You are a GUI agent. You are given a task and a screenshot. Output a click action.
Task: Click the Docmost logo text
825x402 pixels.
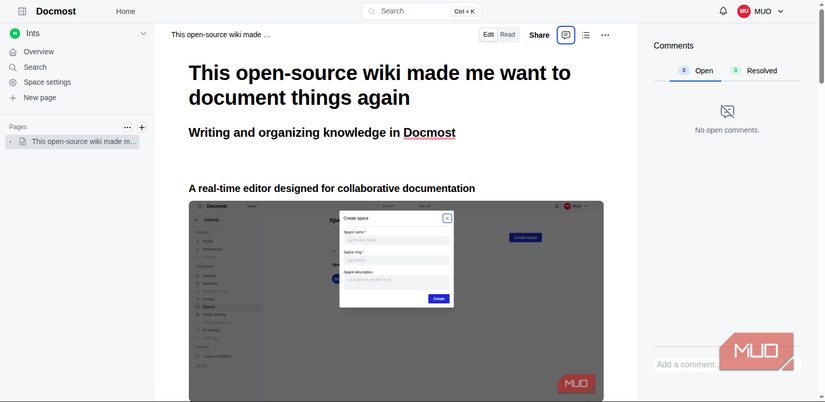(56, 11)
